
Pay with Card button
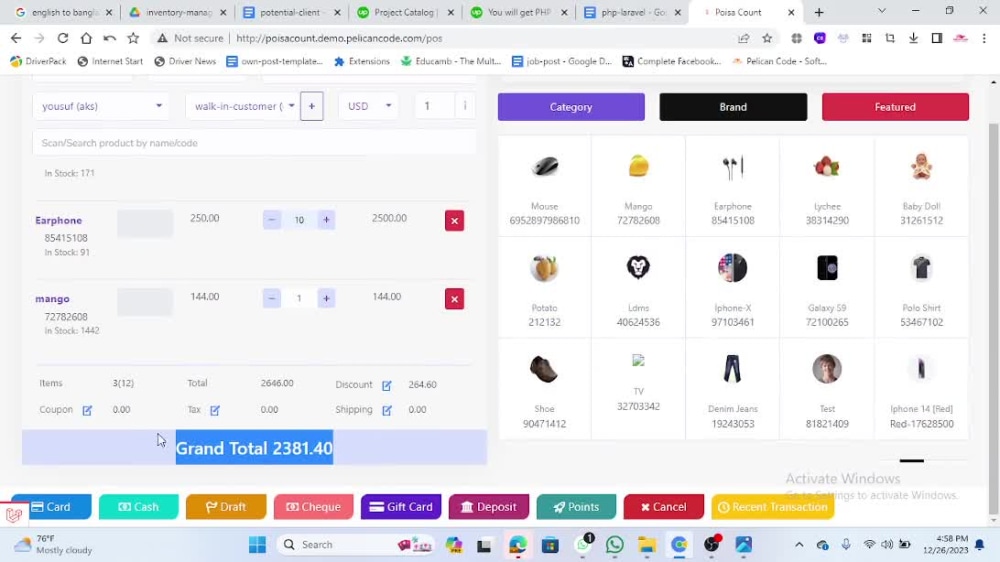coord(52,507)
